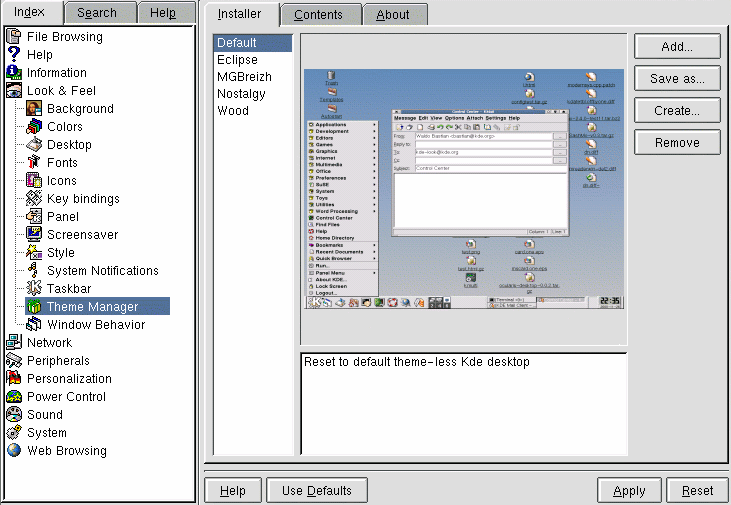Click the Screensaver icon in the tree
This screenshot has width=731, height=505.
34,235
